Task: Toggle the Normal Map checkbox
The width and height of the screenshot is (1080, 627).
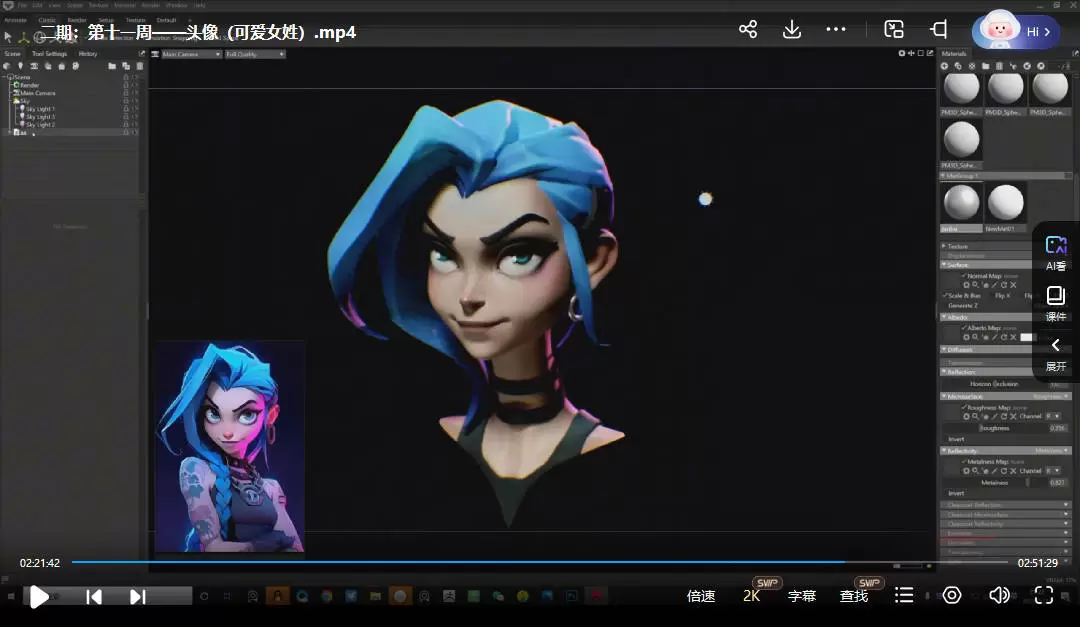Action: click(964, 276)
